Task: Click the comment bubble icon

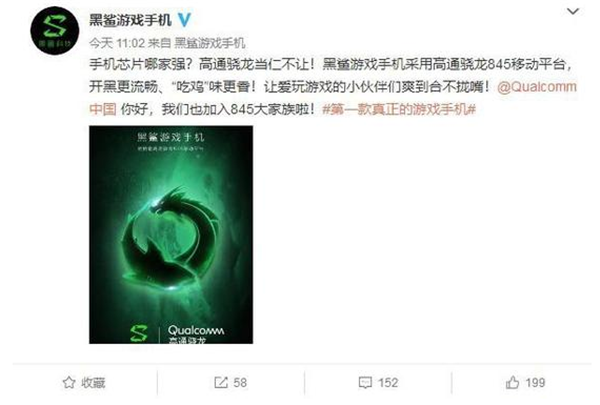Action: pos(365,382)
